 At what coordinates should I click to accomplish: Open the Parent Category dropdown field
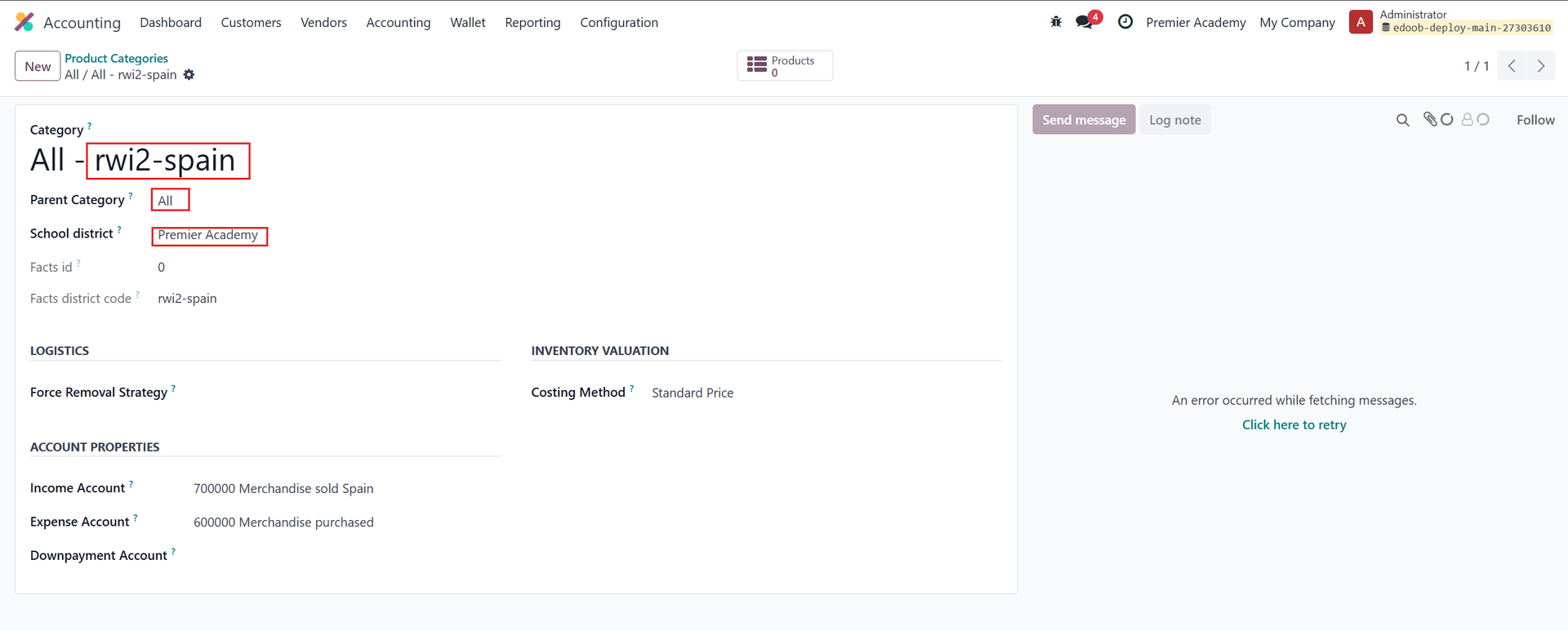170,201
